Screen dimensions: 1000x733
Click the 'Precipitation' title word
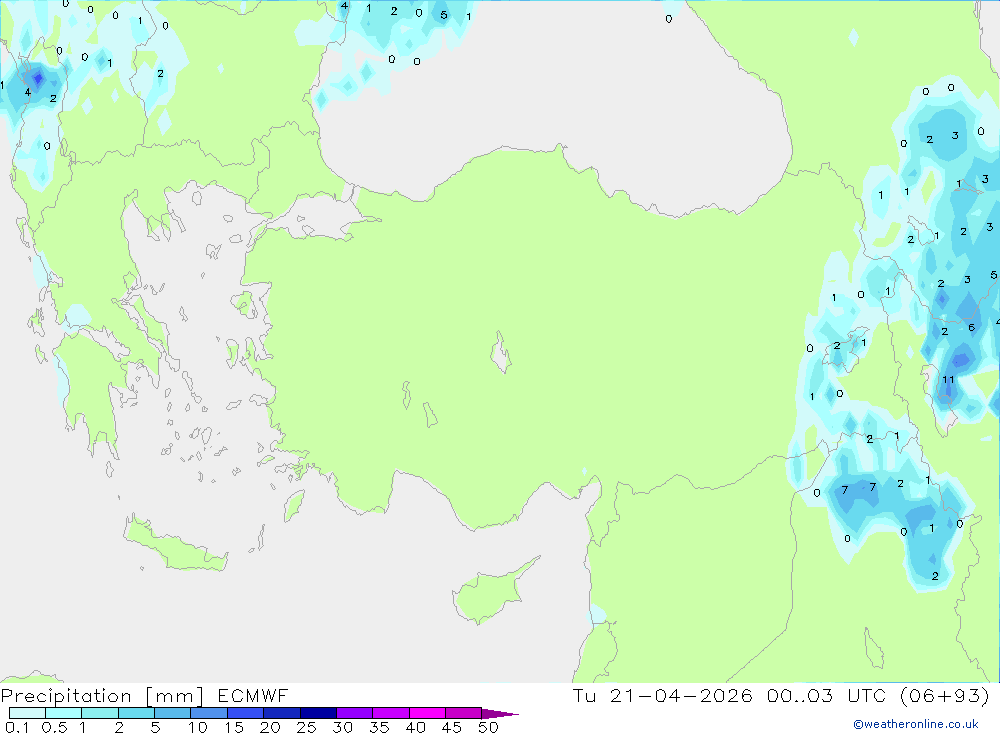(x=66, y=696)
